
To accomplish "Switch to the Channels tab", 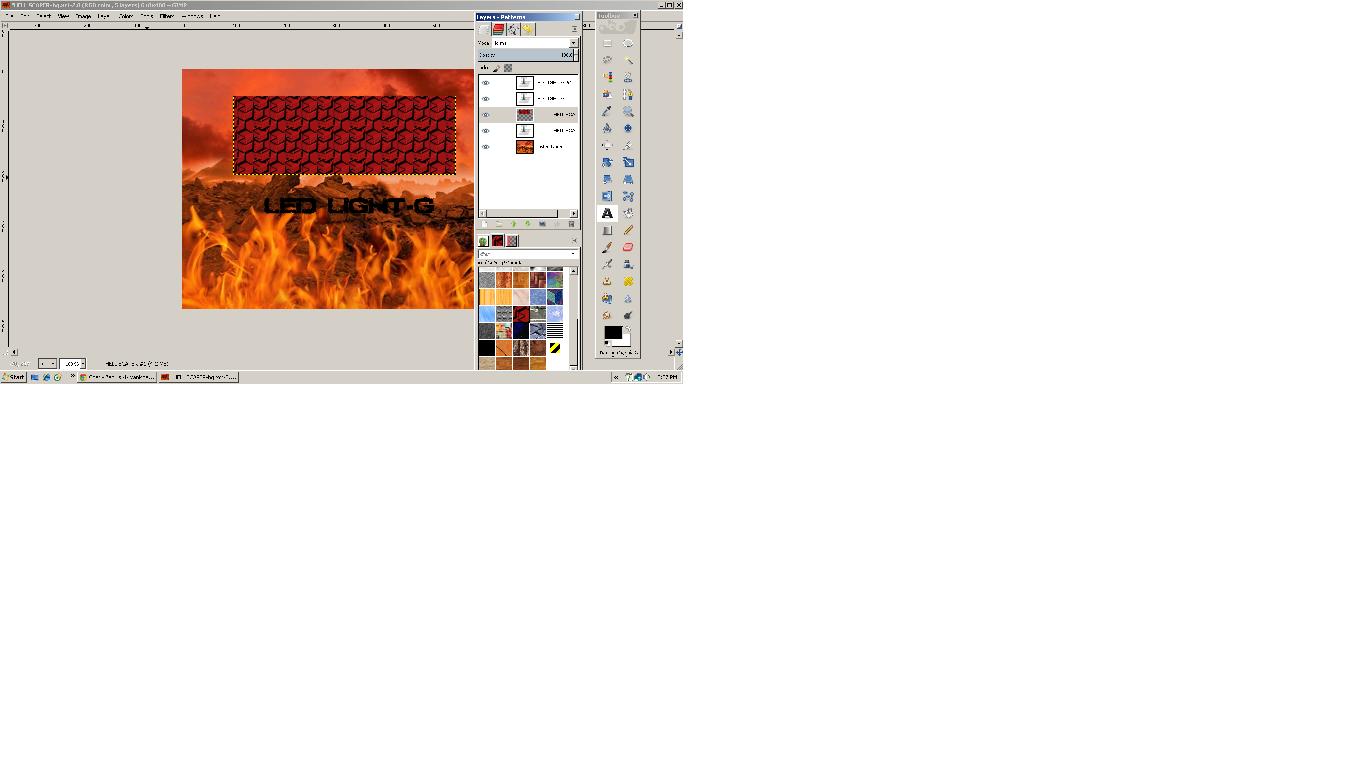I will [498, 30].
